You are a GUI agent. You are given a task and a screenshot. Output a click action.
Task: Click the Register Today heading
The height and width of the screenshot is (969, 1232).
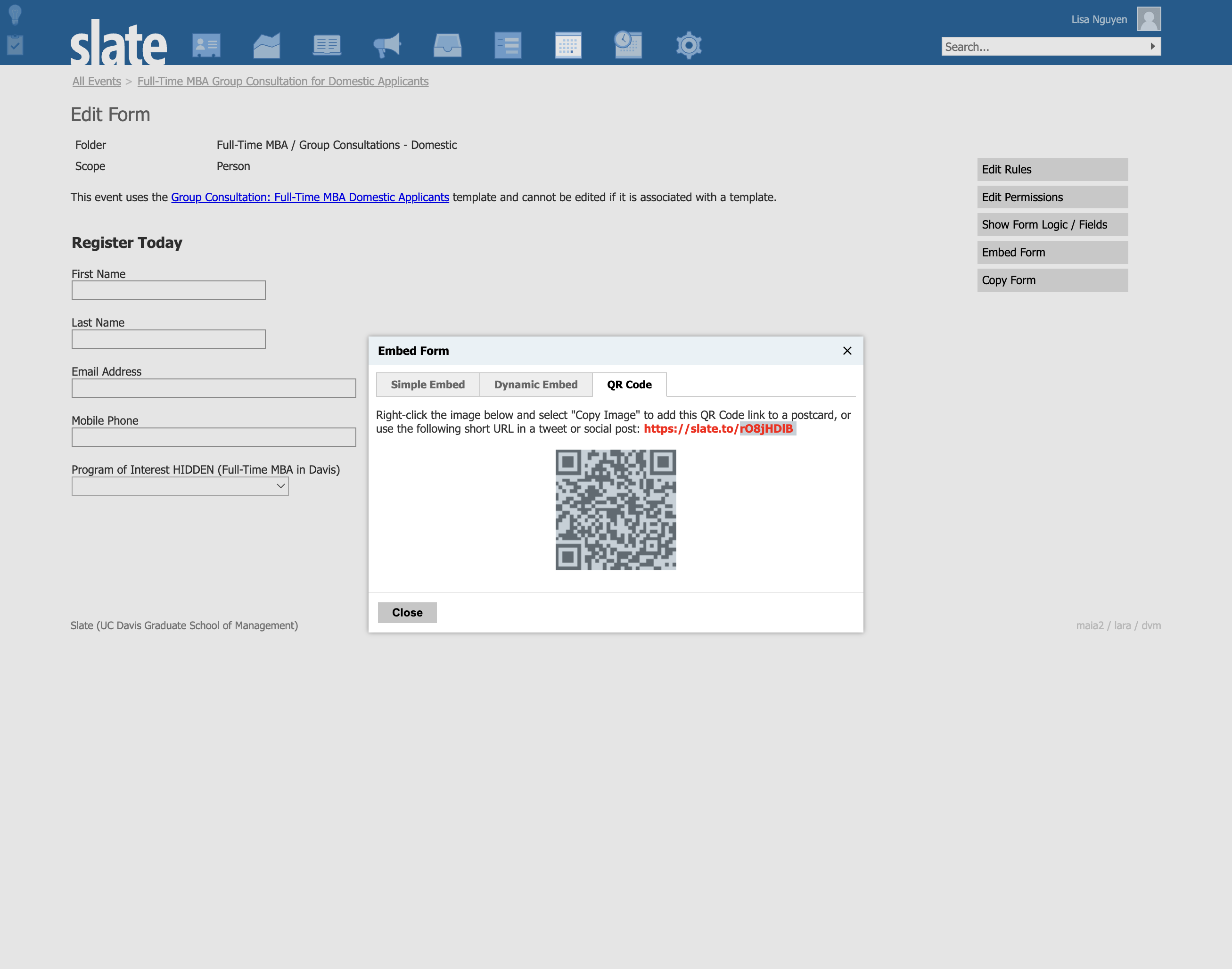coord(127,243)
